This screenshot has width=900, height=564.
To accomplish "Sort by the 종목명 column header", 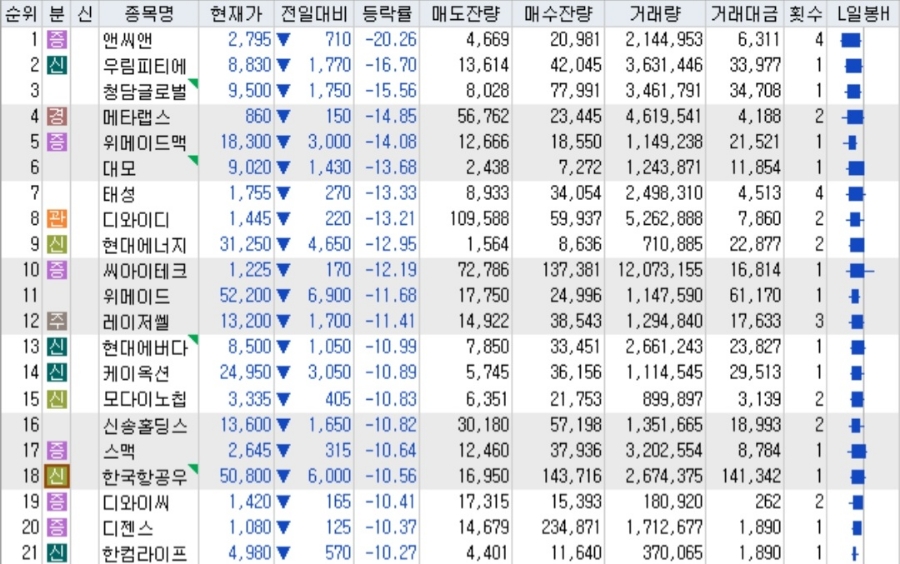I will (149, 13).
